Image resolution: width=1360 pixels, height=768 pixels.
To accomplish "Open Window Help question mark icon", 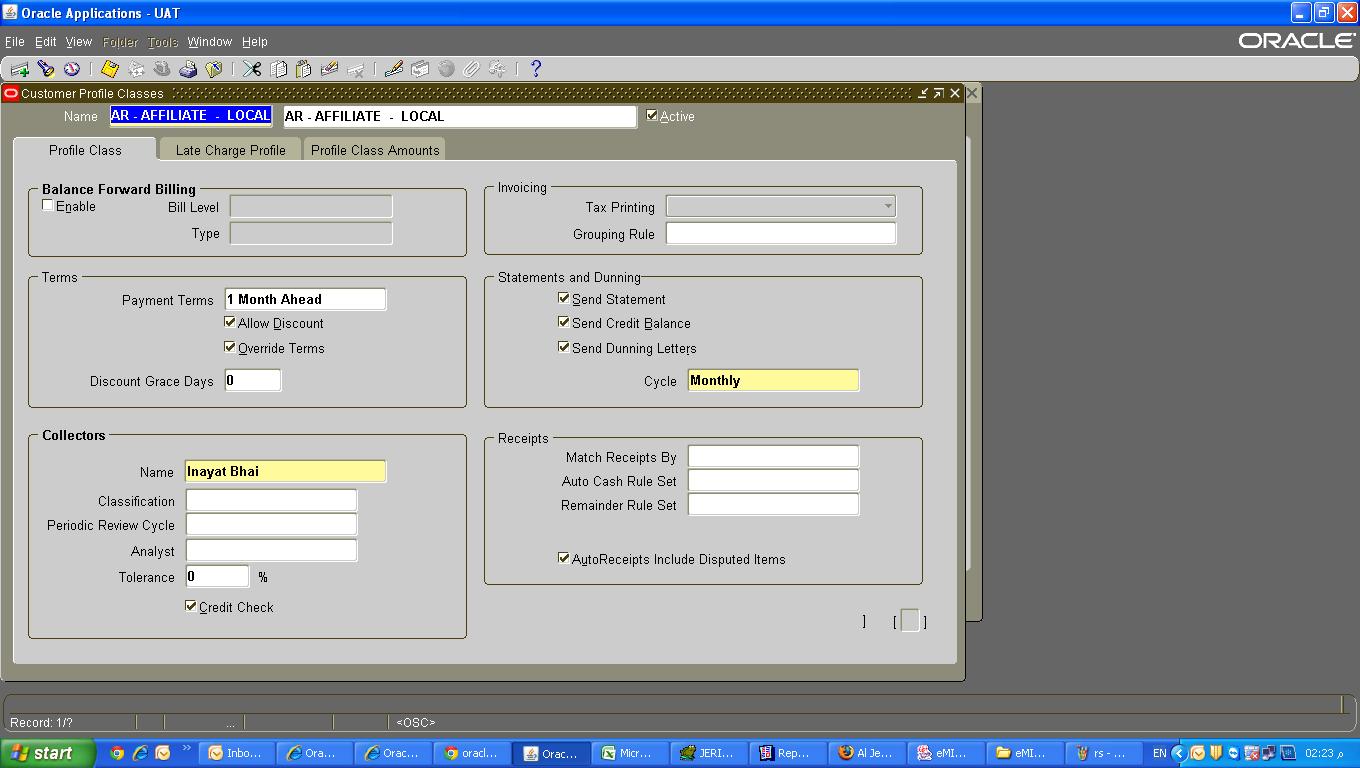I will (536, 69).
